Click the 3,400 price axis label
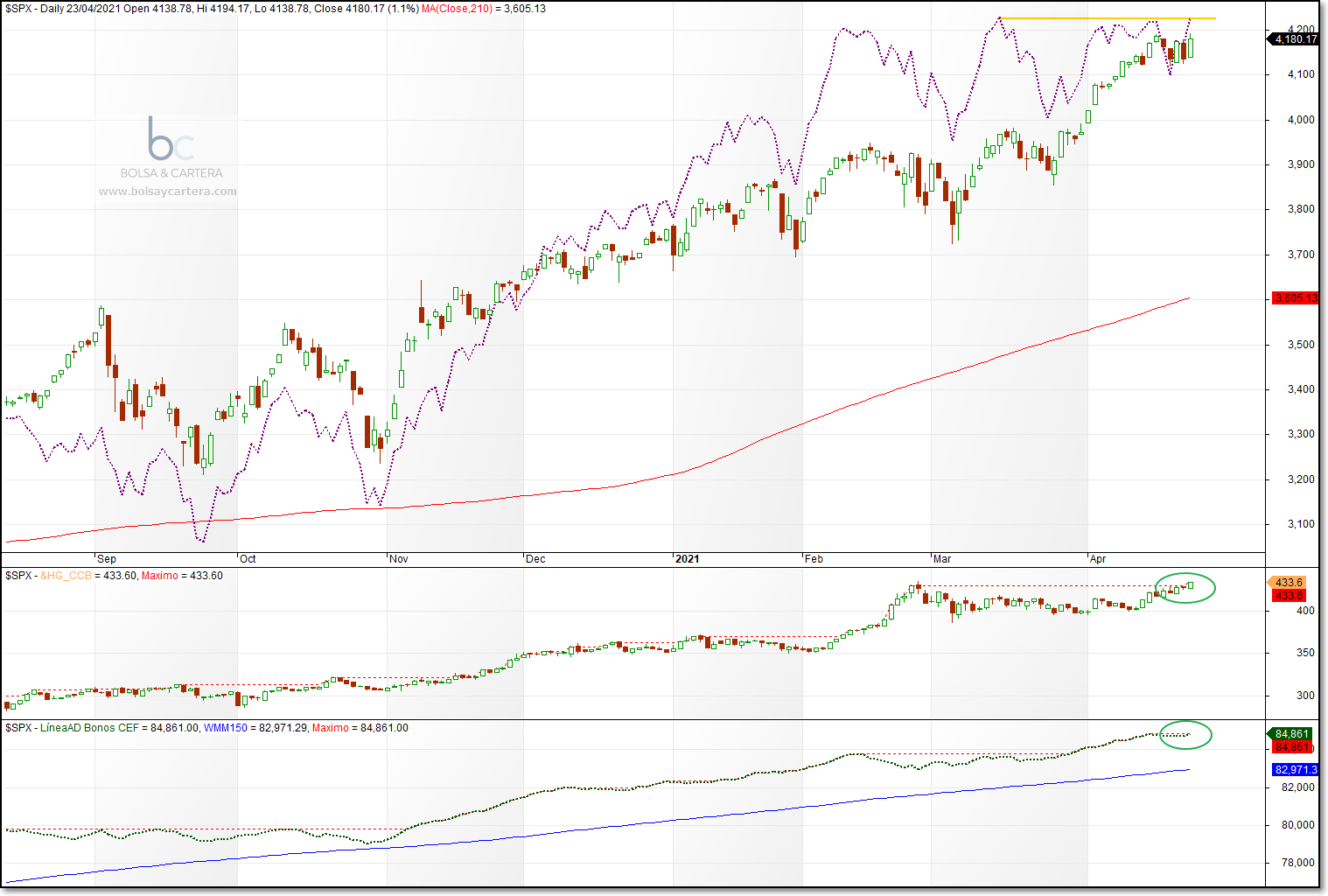Screen dimensions: 1328x896 [1301, 389]
